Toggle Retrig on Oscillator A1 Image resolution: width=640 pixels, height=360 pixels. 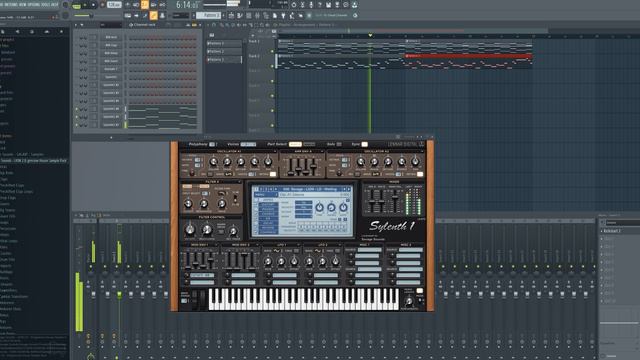click(273, 174)
